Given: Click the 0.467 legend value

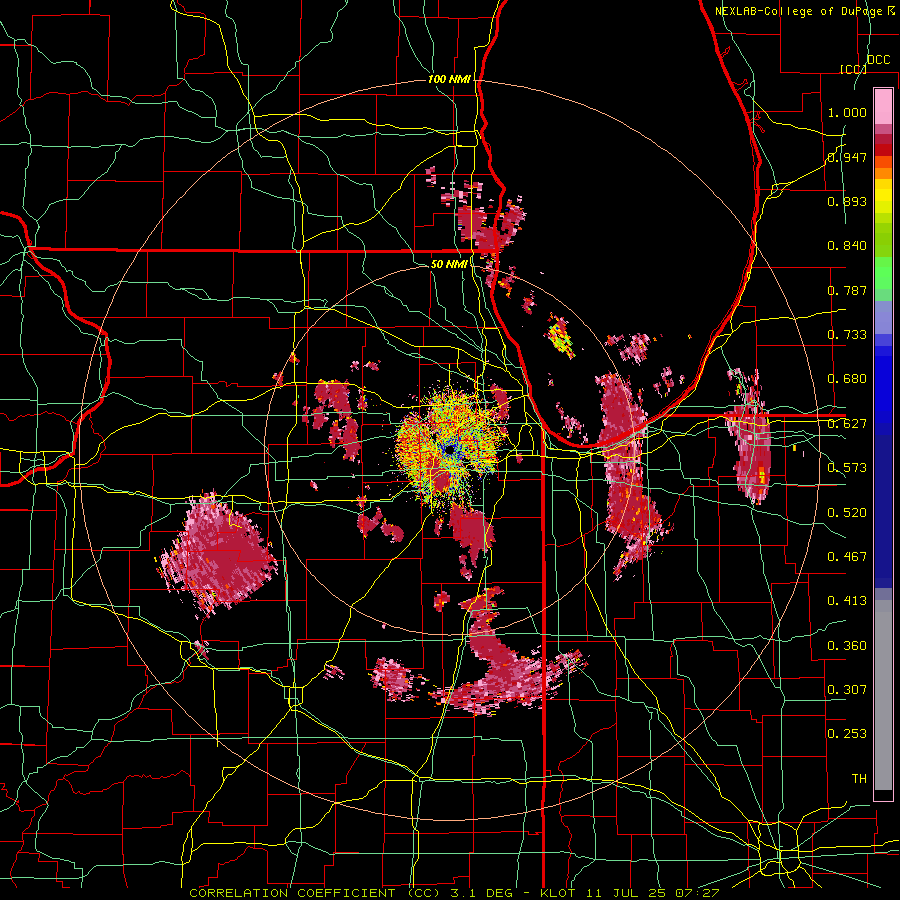Looking at the screenshot, I should [847, 557].
